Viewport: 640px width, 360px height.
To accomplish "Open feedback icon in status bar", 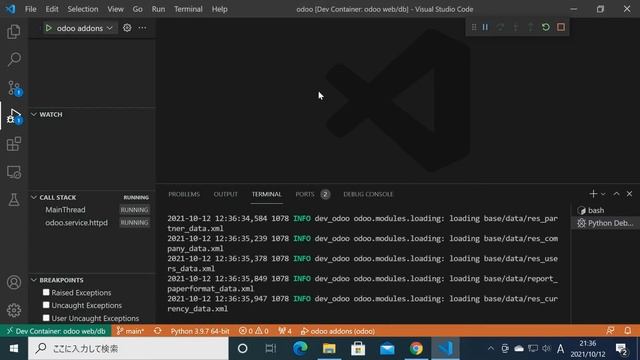I will [610, 331].
